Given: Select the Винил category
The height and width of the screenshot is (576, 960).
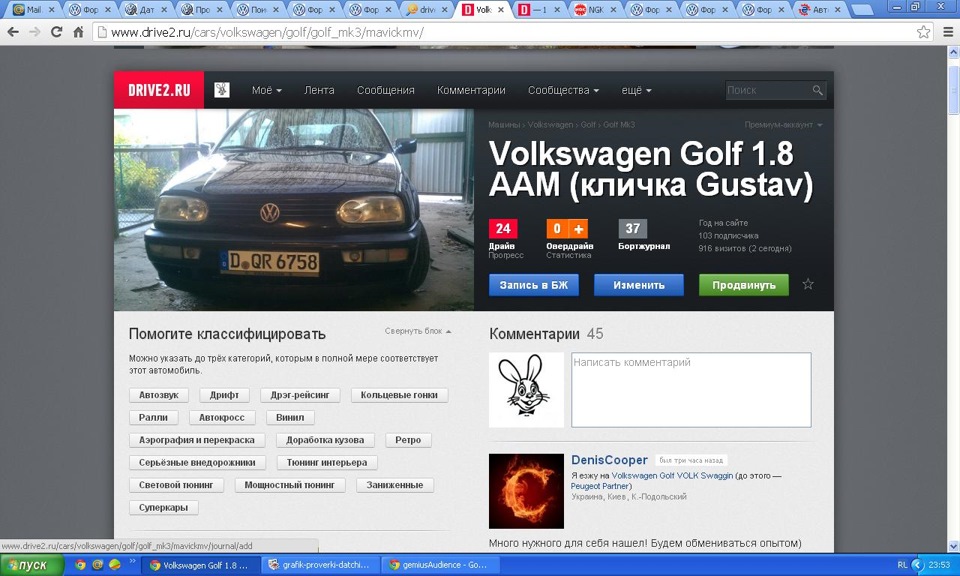Looking at the screenshot, I should tap(290, 417).
